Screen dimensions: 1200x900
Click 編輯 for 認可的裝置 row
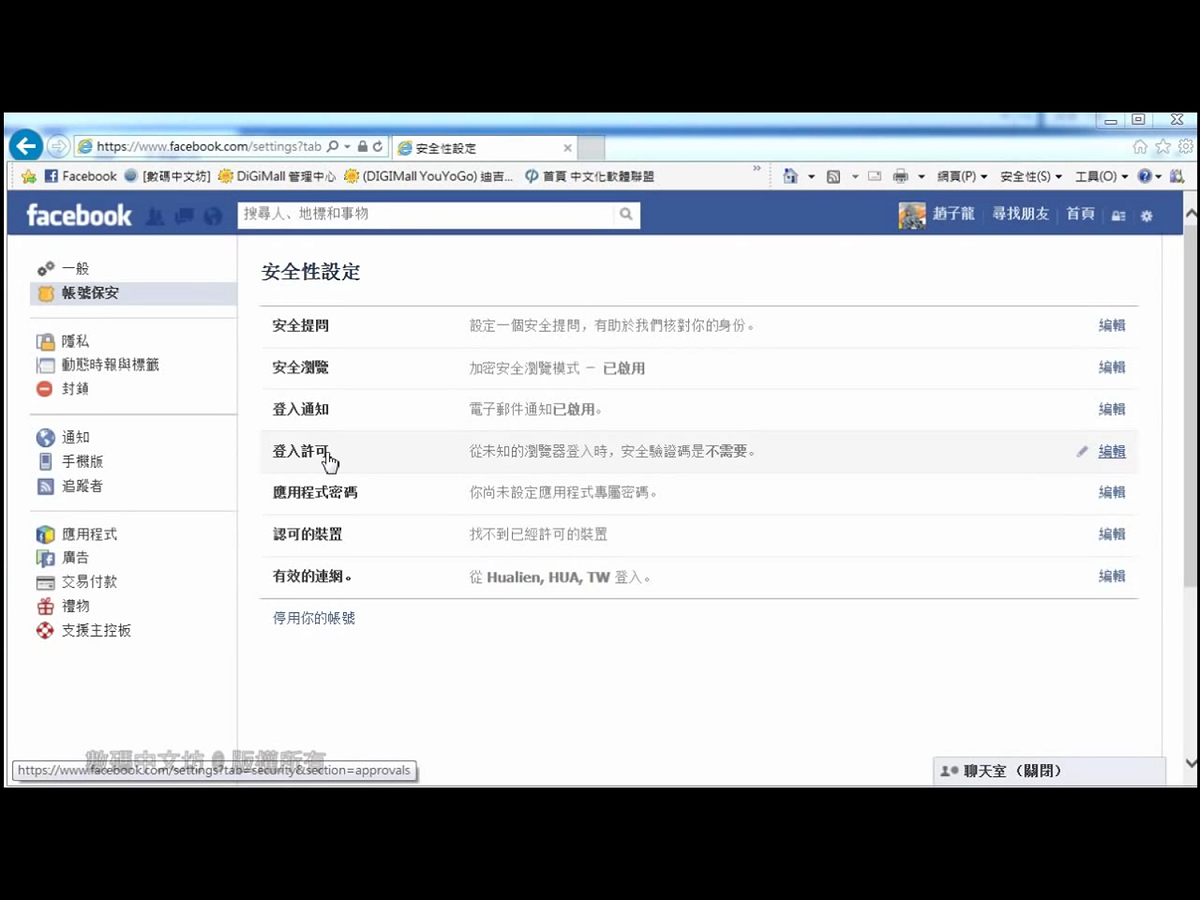(x=1112, y=535)
